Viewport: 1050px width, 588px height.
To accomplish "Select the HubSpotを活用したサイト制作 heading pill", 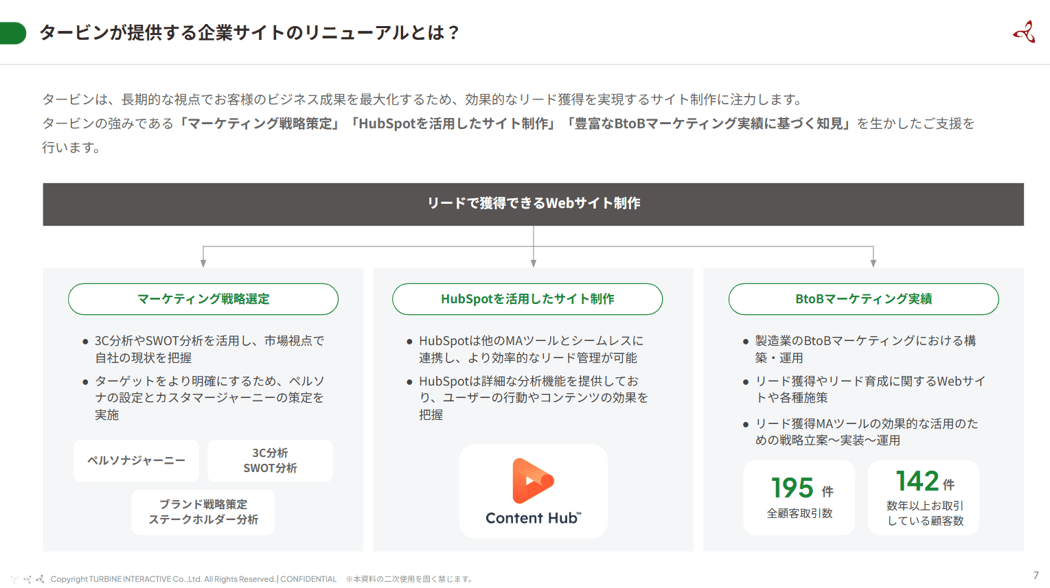I will 527,299.
